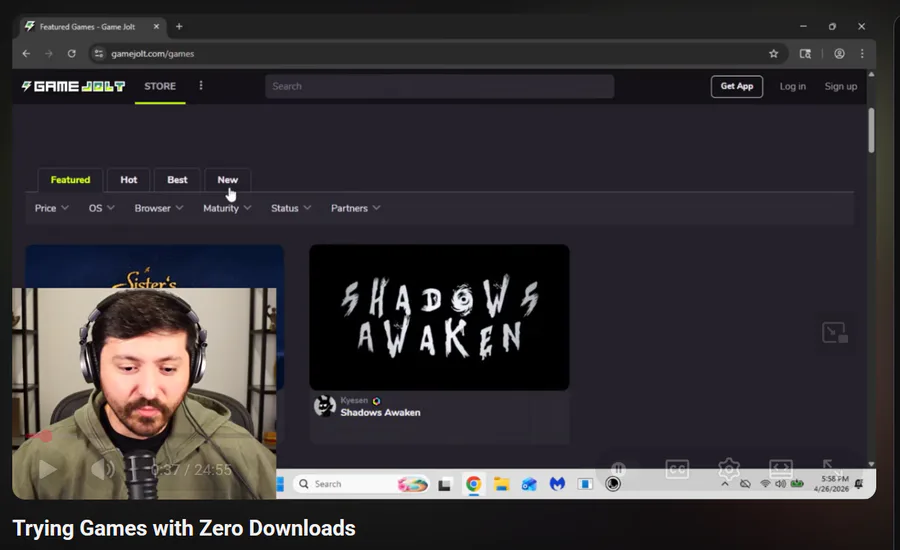Close the Featured Games tab
The width and height of the screenshot is (900, 550).
pos(156,26)
